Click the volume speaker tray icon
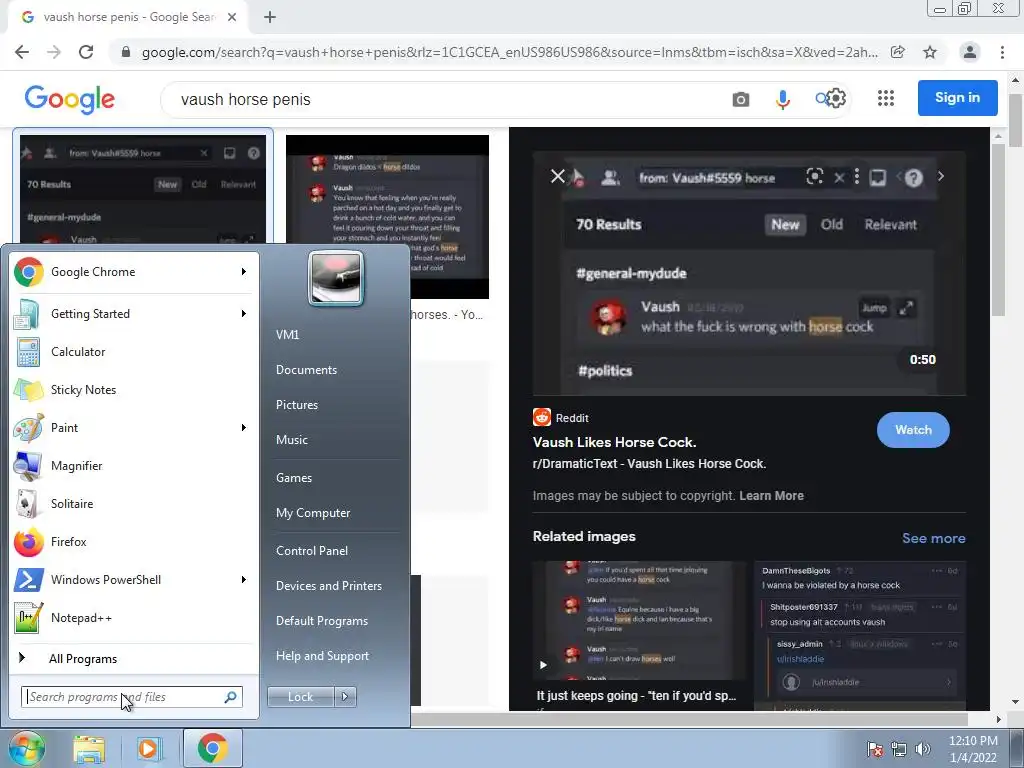The height and width of the screenshot is (768, 1024). coord(923,749)
